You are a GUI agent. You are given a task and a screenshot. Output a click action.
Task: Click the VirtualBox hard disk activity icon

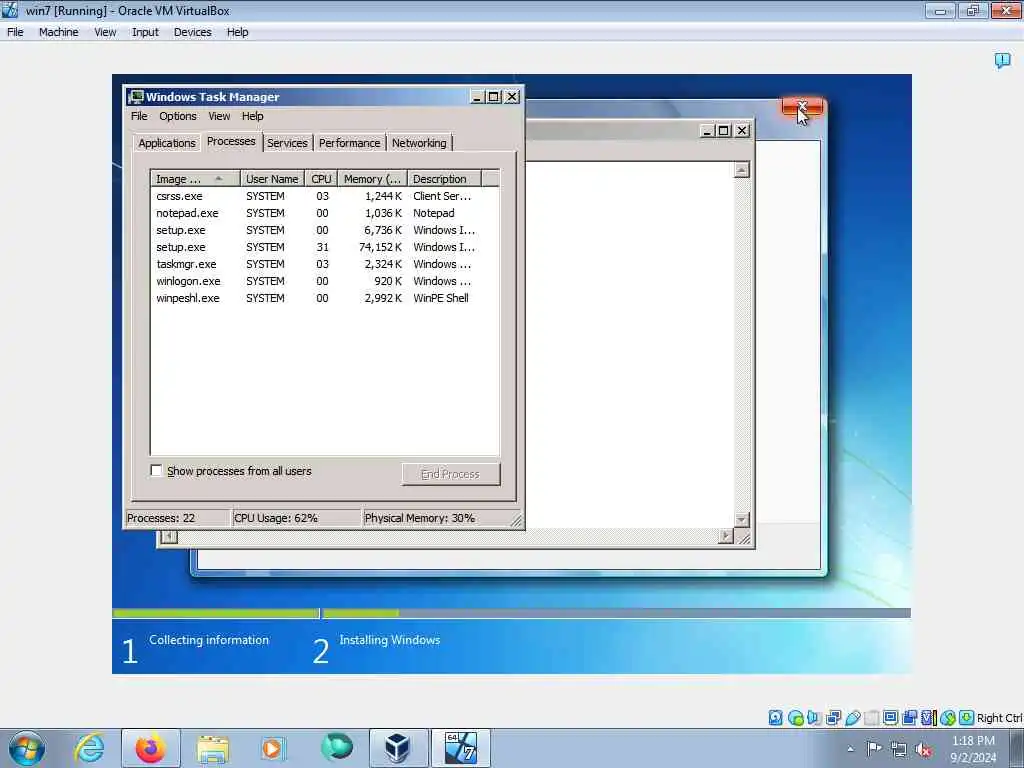pos(775,718)
